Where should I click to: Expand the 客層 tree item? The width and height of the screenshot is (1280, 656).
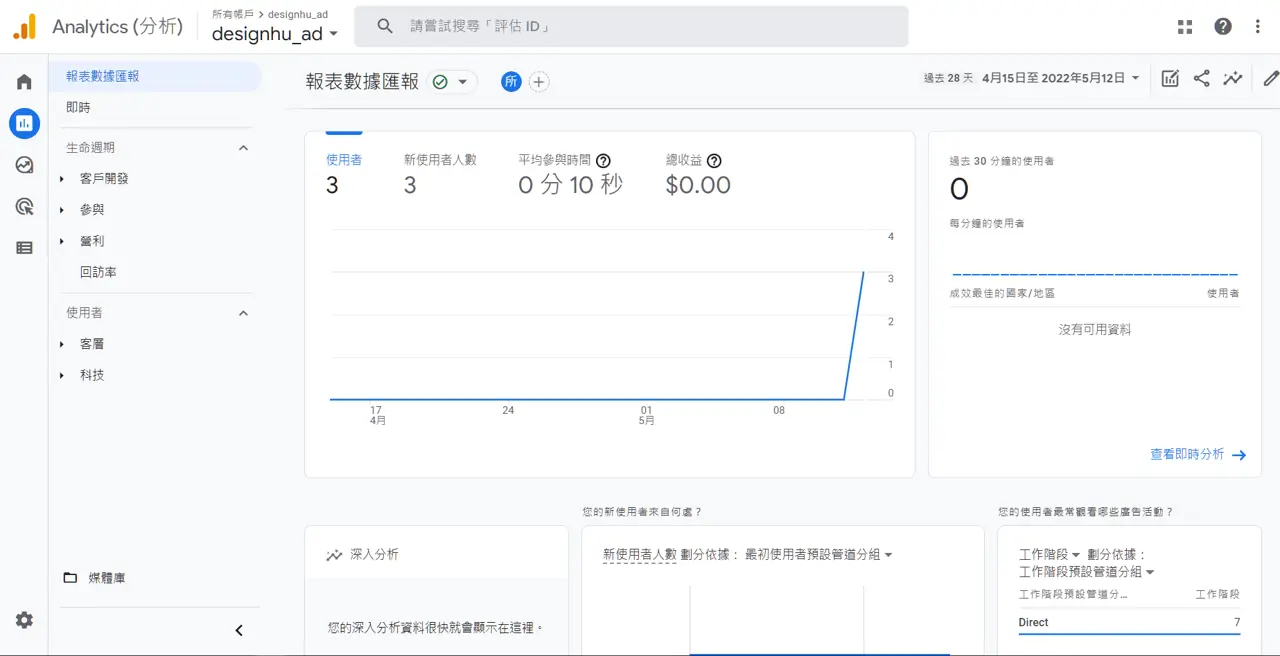(x=62, y=344)
